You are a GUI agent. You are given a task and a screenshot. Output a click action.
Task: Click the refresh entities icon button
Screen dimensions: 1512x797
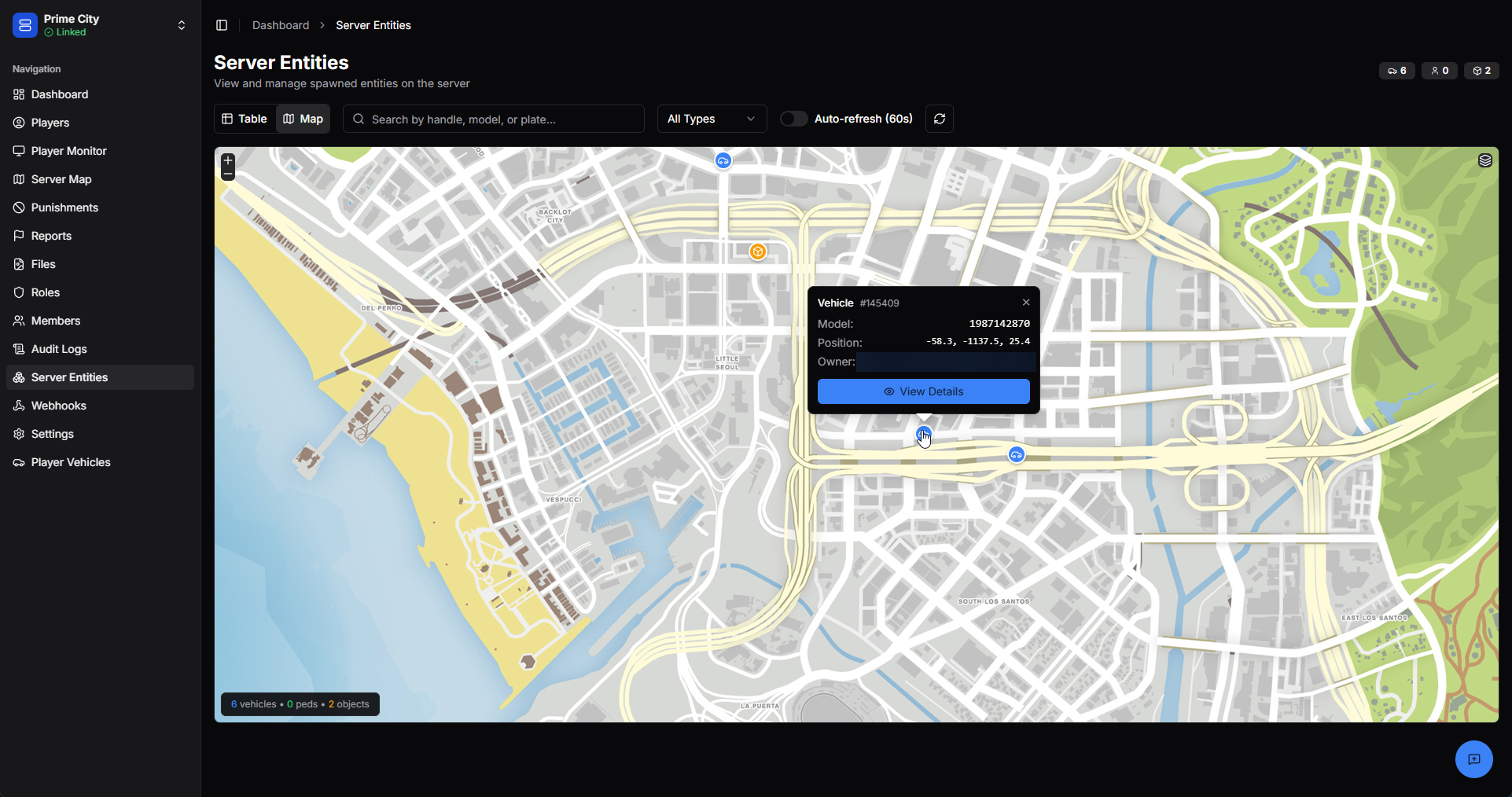940,119
